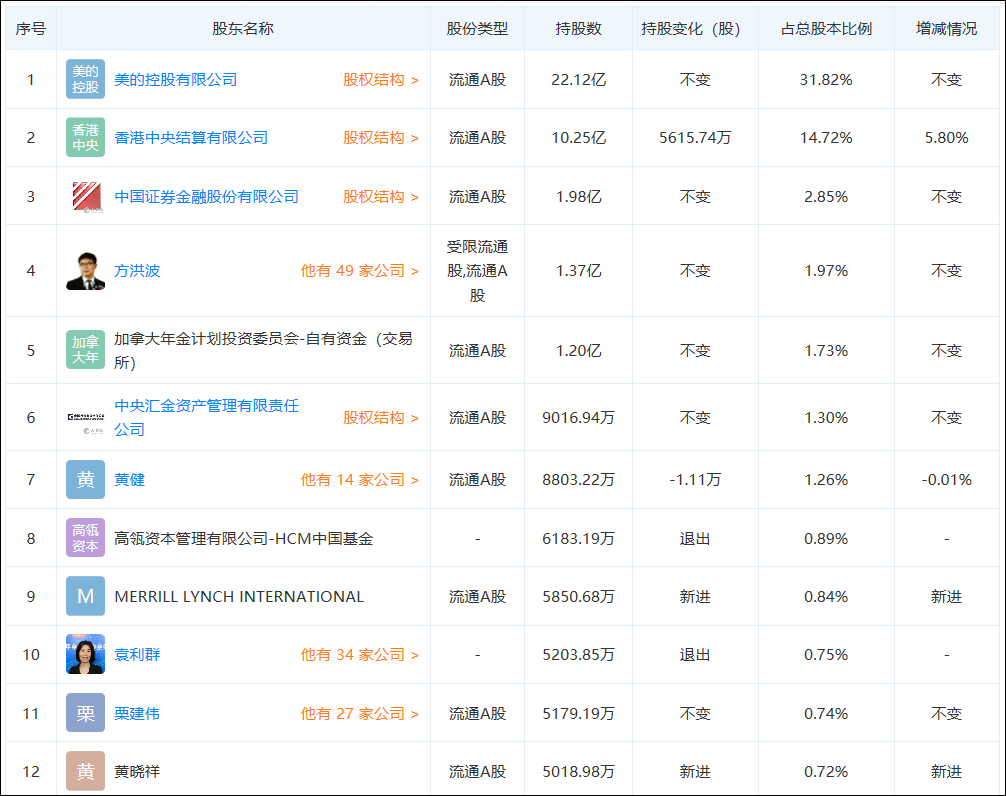Screen dimensions: 1006x796
Task: Open 黄健's shareholder detail link
Action: pos(131,479)
